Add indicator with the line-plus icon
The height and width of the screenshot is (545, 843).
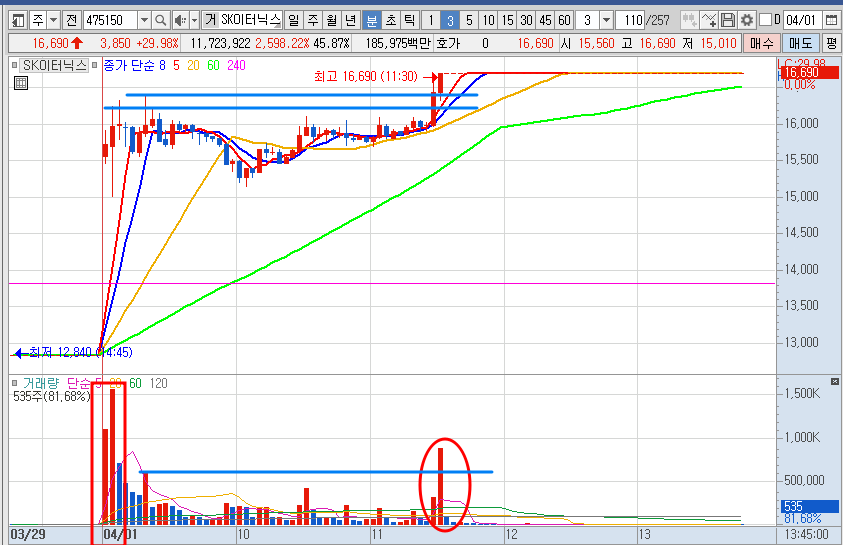click(709, 20)
